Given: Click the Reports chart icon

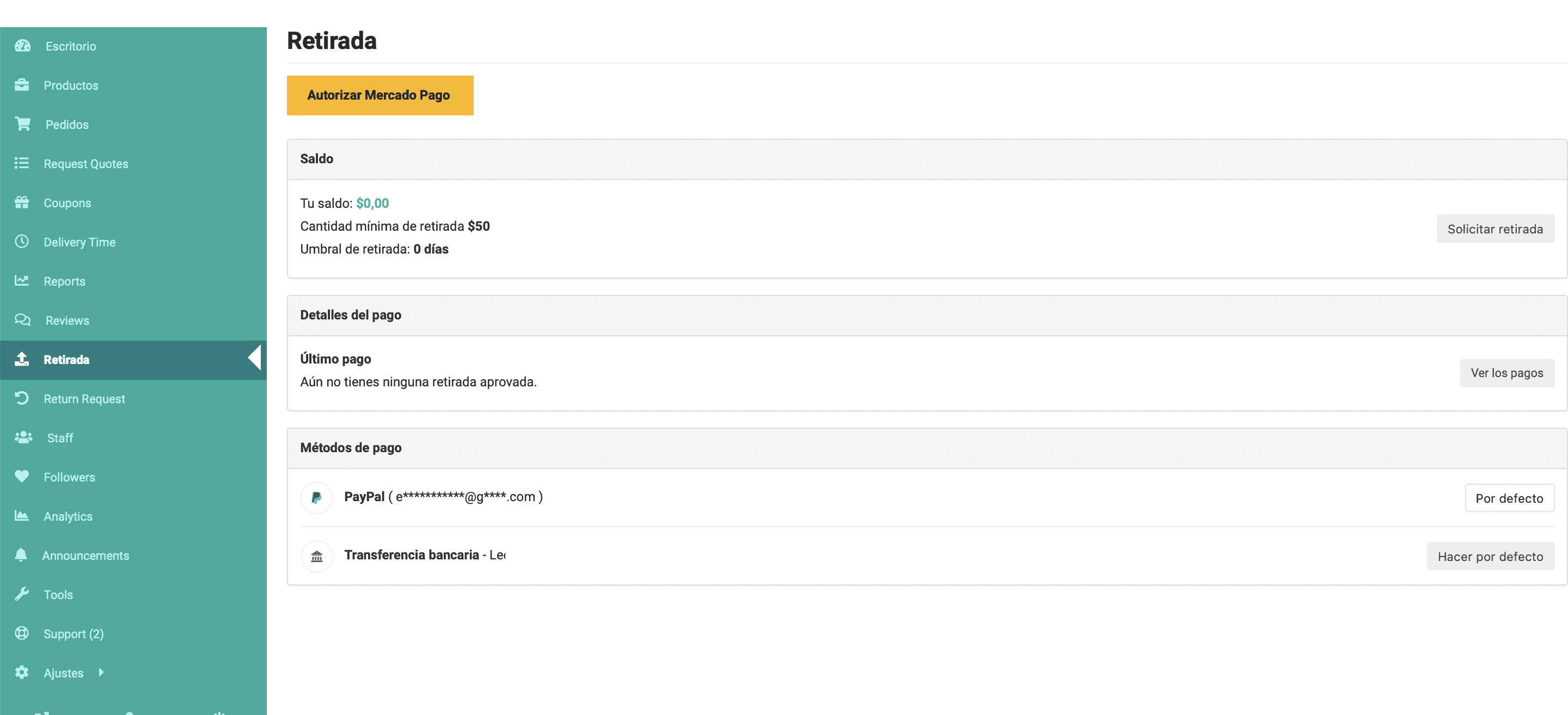Looking at the screenshot, I should tap(22, 281).
